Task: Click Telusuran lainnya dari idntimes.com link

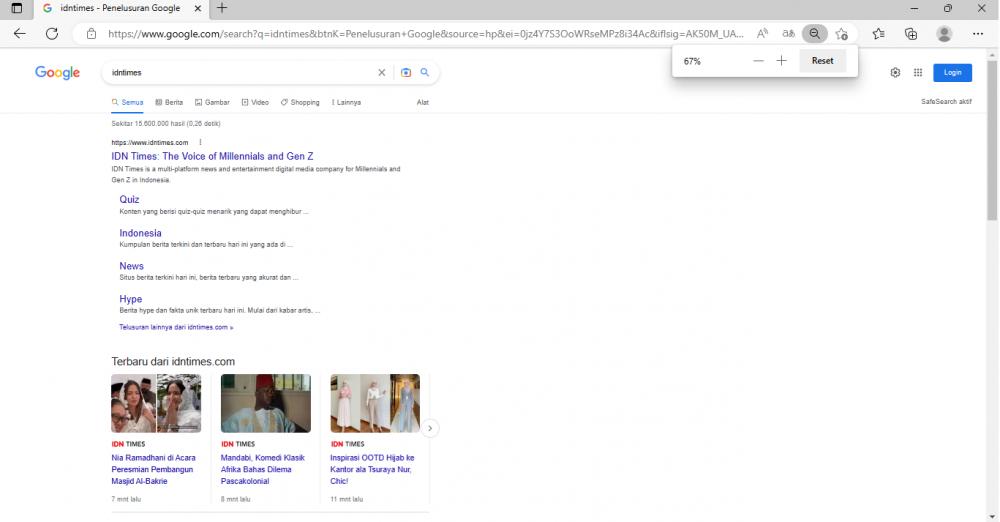Action: pos(176,327)
